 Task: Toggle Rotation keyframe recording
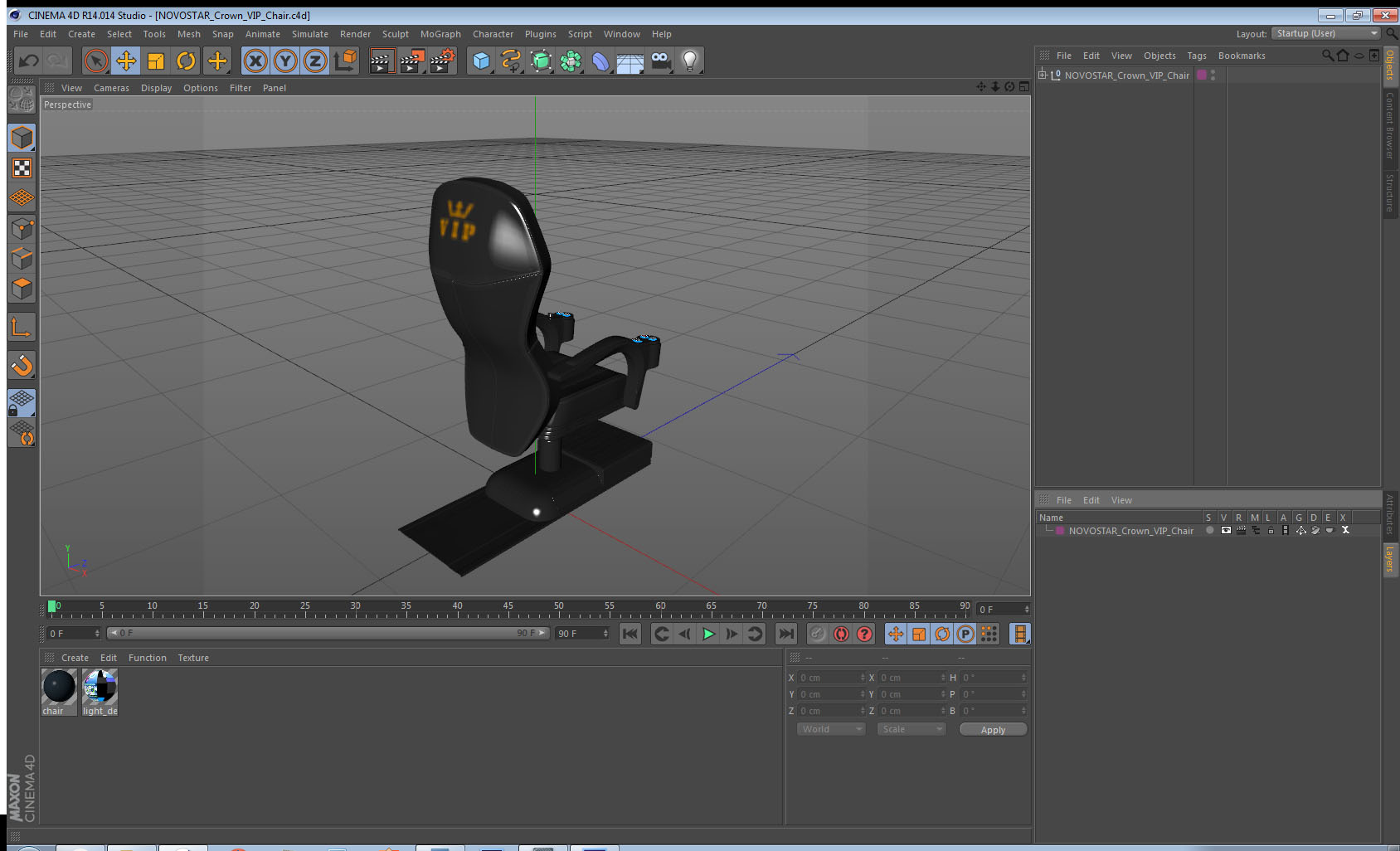[x=942, y=634]
